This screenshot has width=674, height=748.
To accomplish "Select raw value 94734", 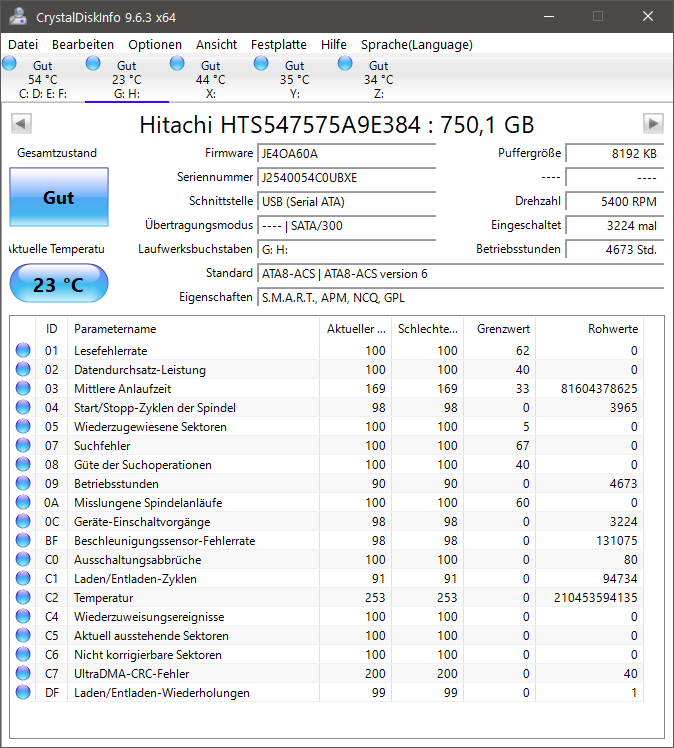I will pos(620,579).
